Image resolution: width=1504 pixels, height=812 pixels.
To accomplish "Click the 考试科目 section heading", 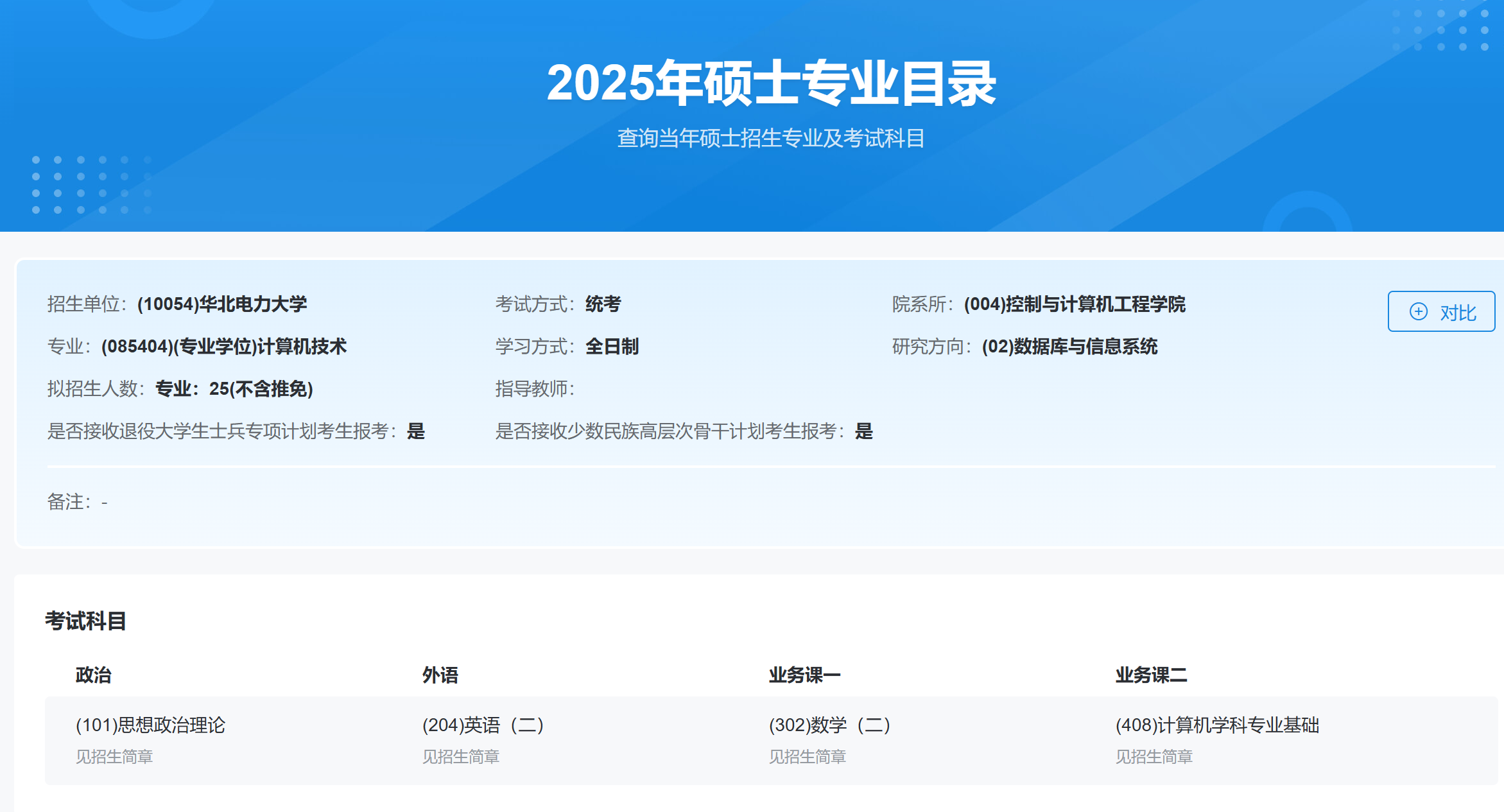I will pyautogui.click(x=85, y=621).
